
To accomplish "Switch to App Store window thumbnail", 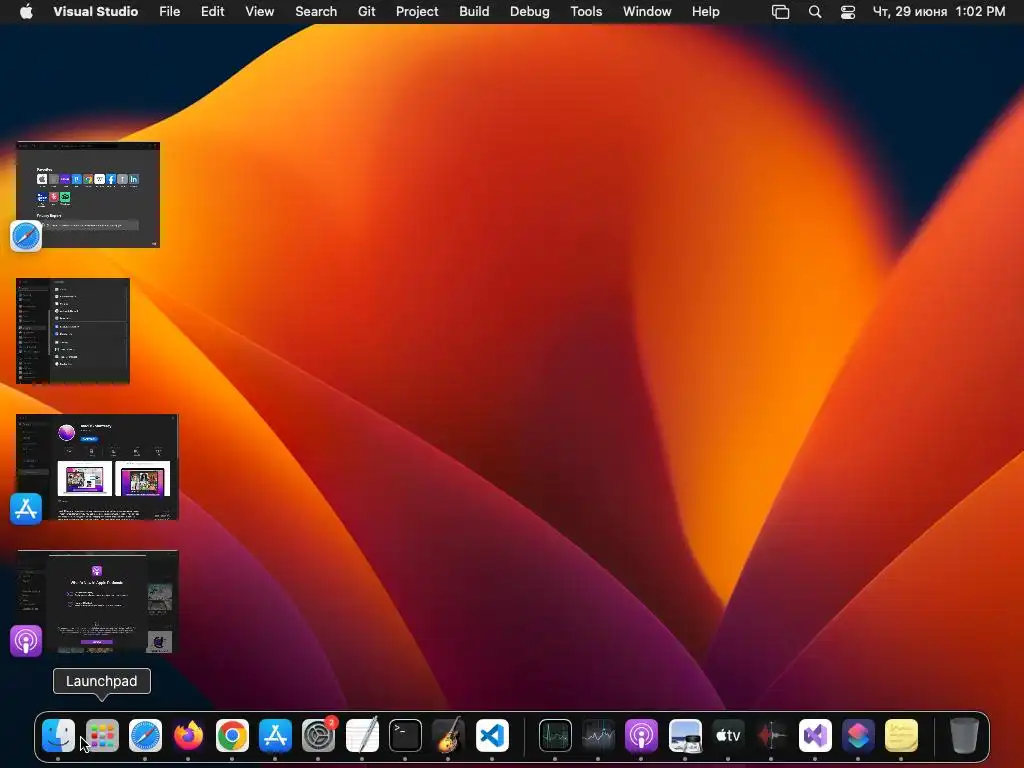I will point(97,467).
